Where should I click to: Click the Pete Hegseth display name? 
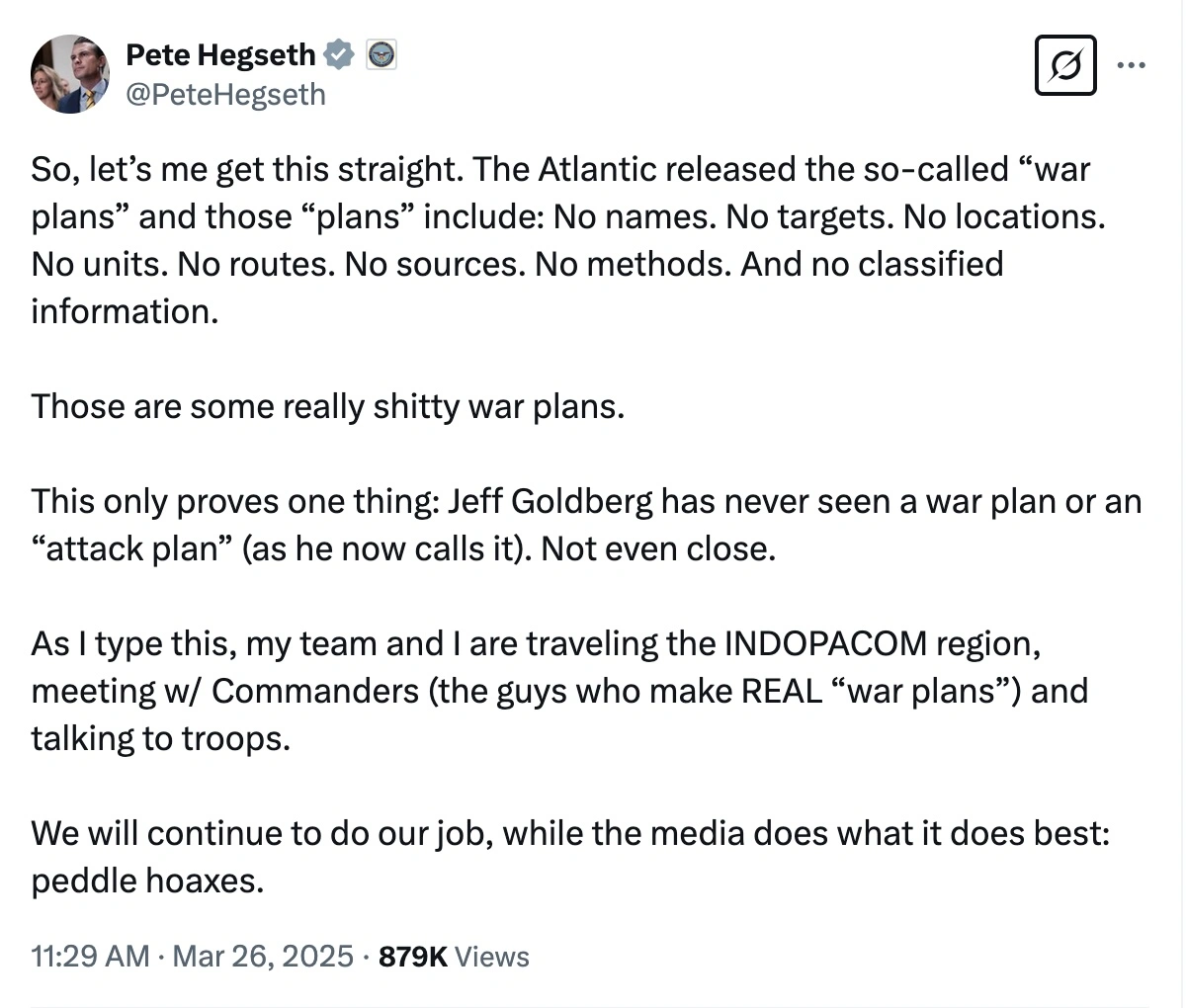(220, 55)
